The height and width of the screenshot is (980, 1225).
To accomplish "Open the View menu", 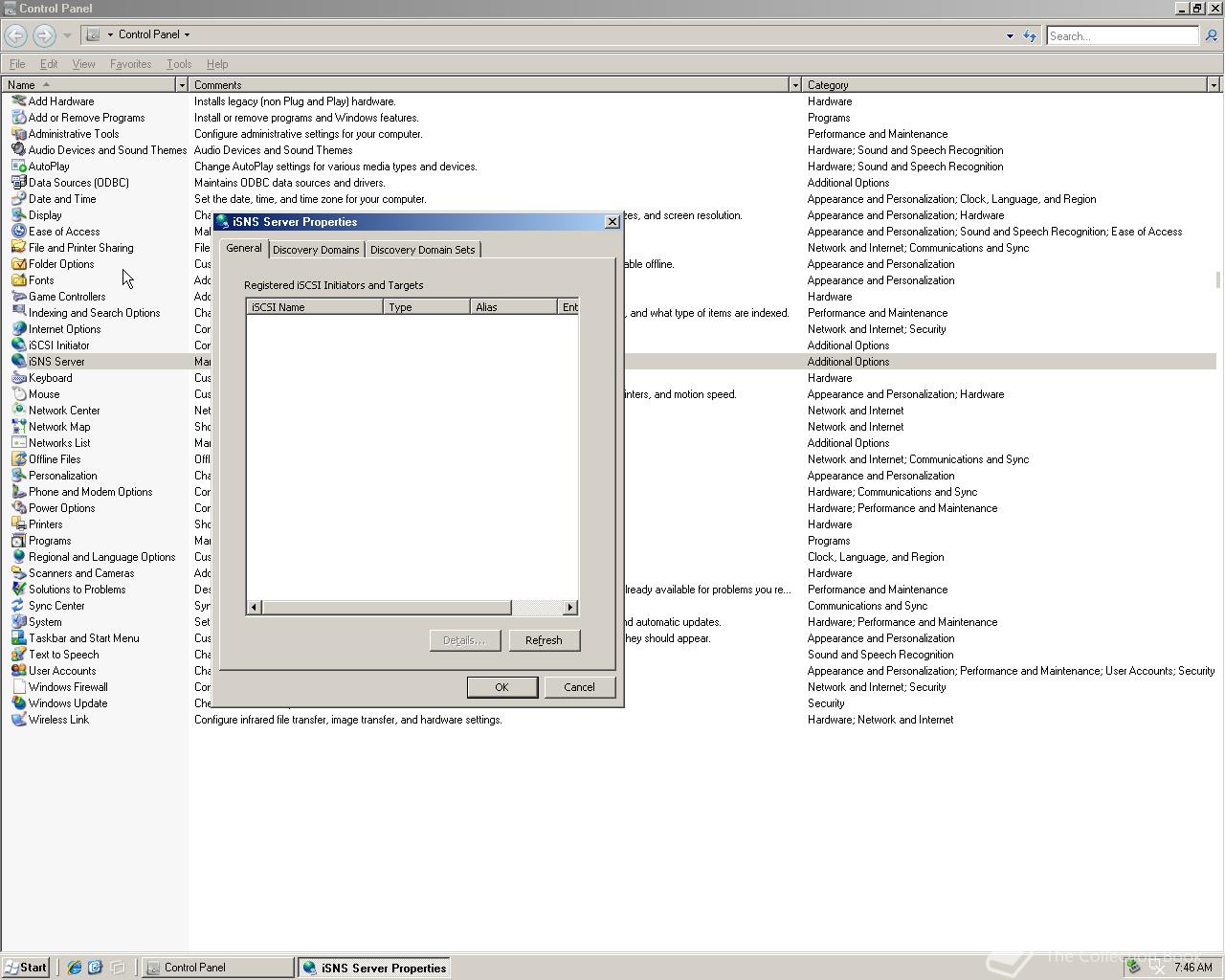I will click(x=83, y=64).
